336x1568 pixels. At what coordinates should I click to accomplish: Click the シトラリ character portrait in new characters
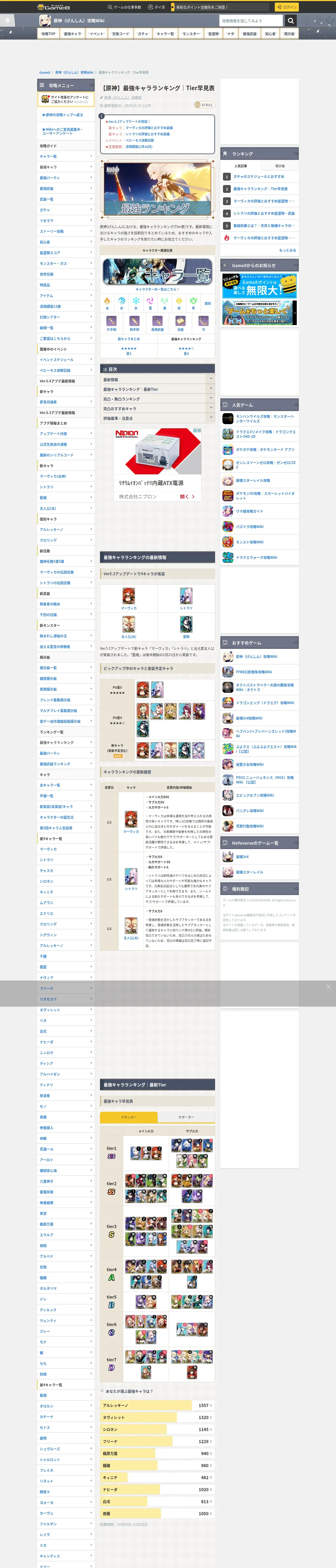(186, 595)
